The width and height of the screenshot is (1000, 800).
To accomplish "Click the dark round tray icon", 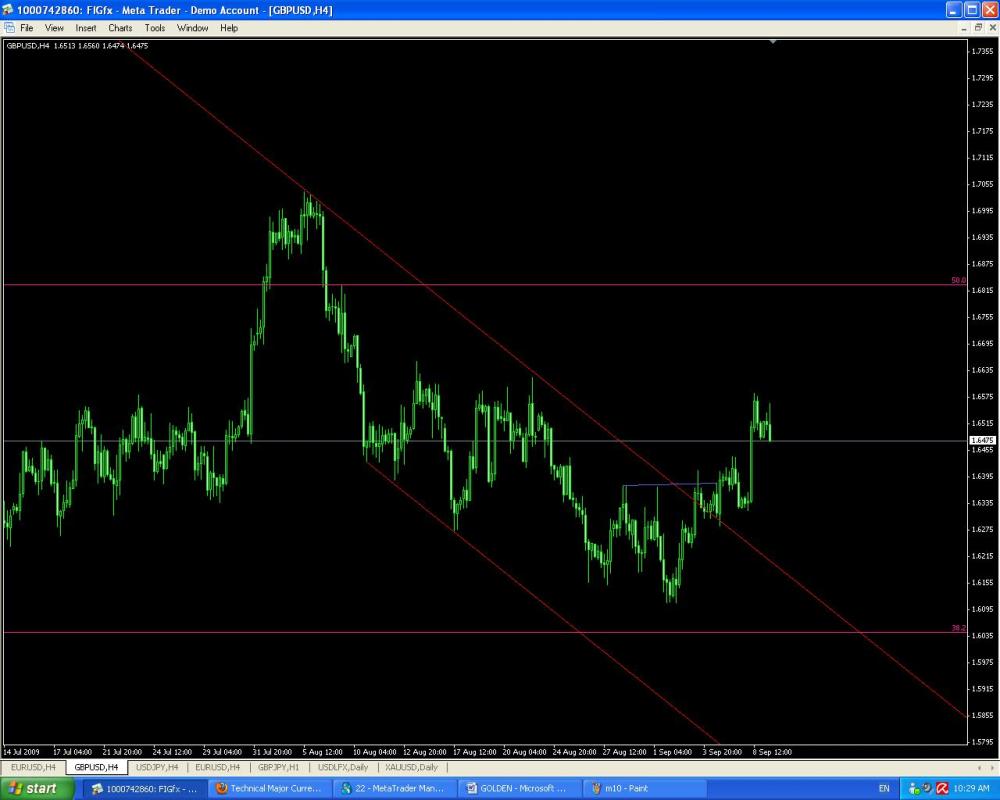I will pos(928,789).
